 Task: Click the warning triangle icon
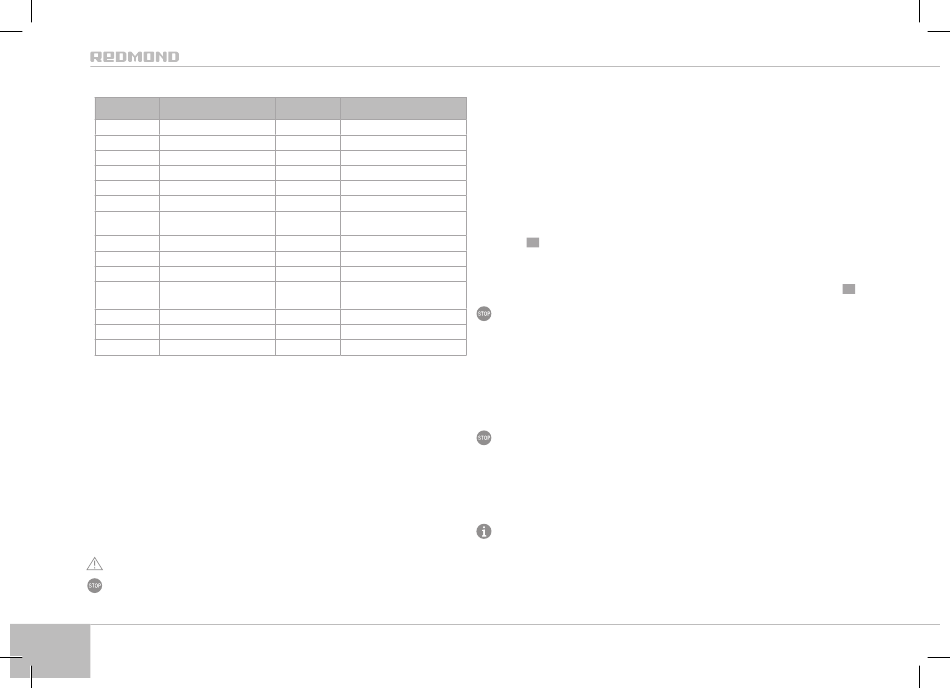coord(95,564)
